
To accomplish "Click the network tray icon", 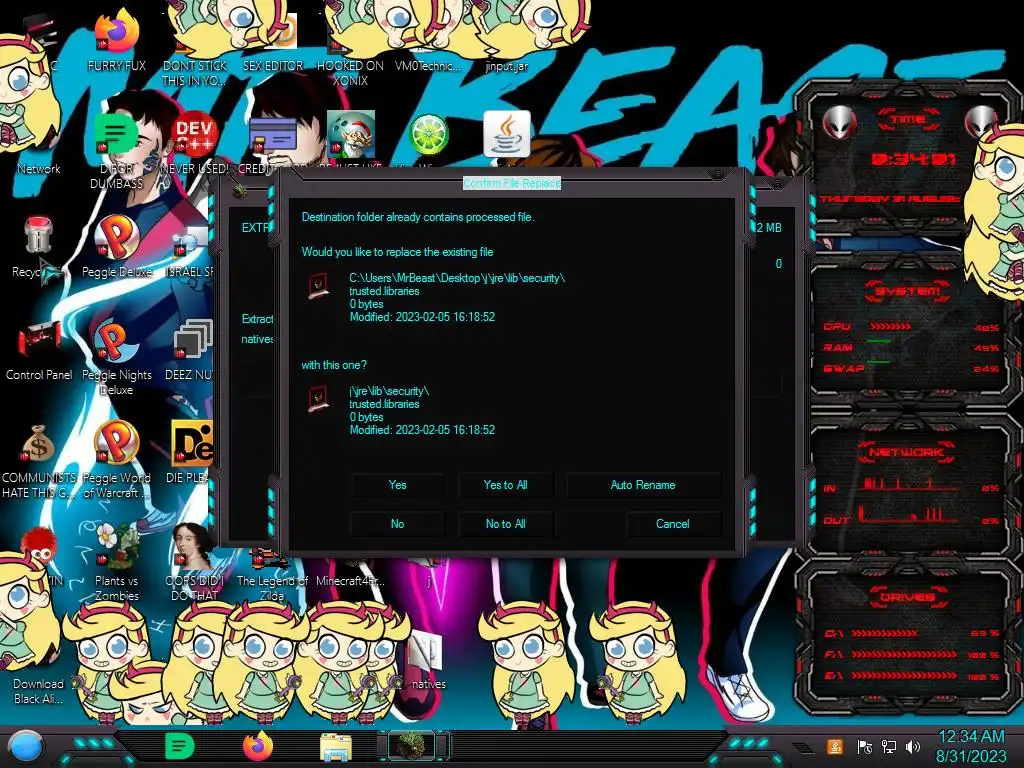I will 889,746.
